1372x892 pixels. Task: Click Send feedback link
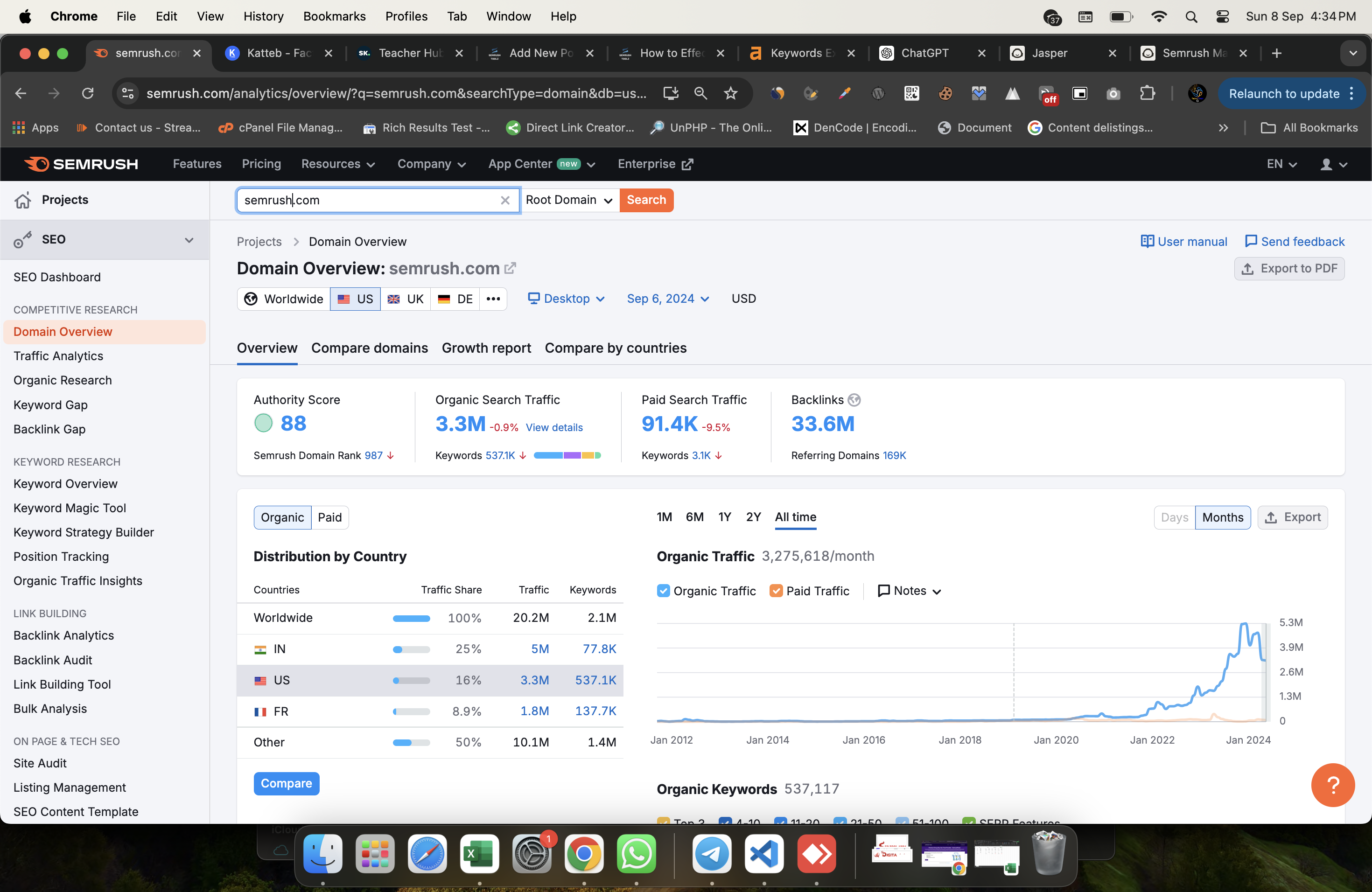(1295, 242)
